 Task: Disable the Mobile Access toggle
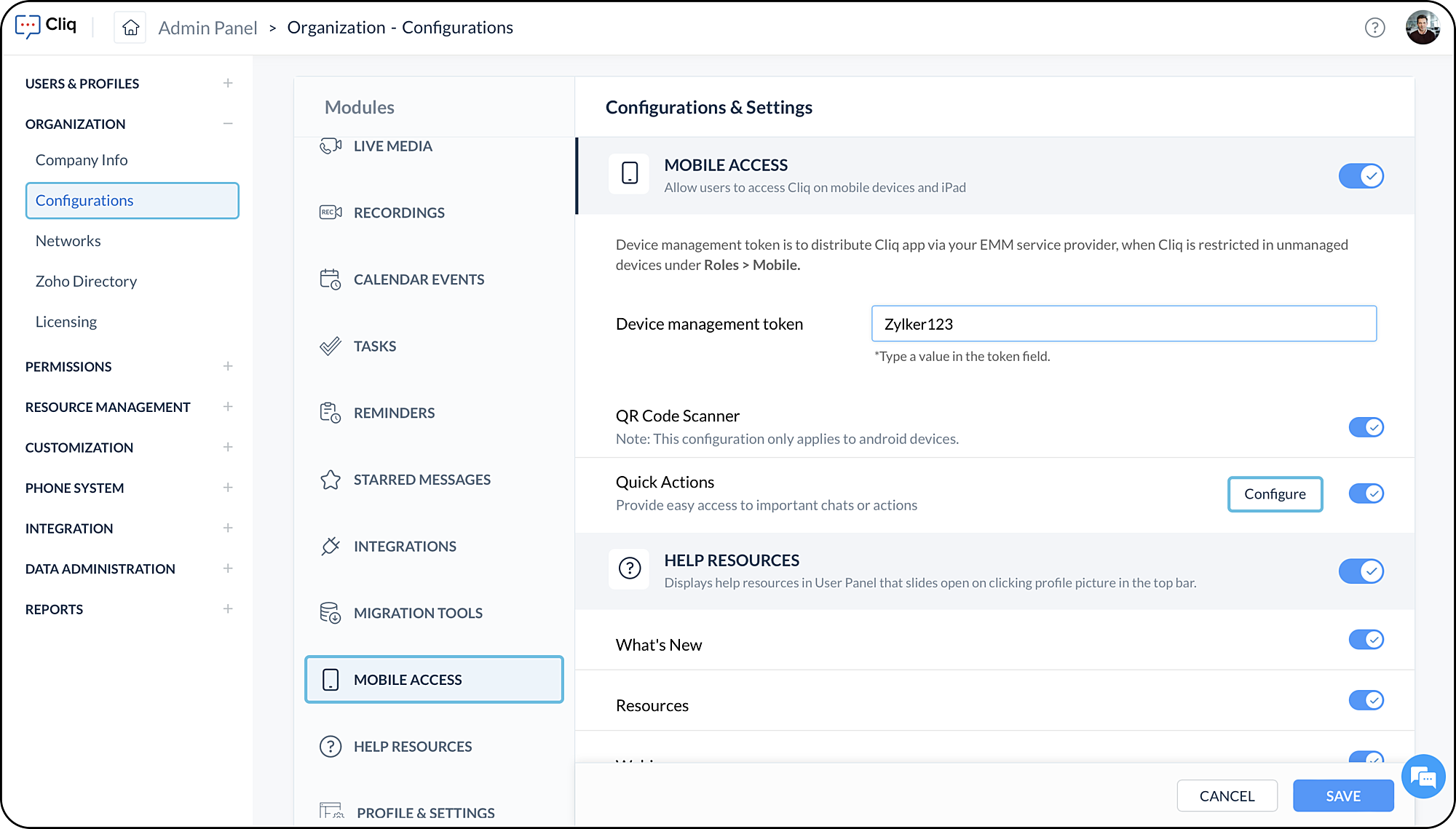1361,176
